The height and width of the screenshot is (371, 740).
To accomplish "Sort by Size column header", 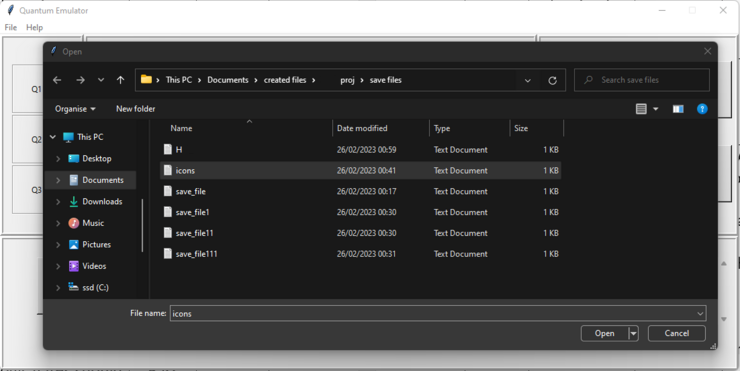I will coord(521,128).
